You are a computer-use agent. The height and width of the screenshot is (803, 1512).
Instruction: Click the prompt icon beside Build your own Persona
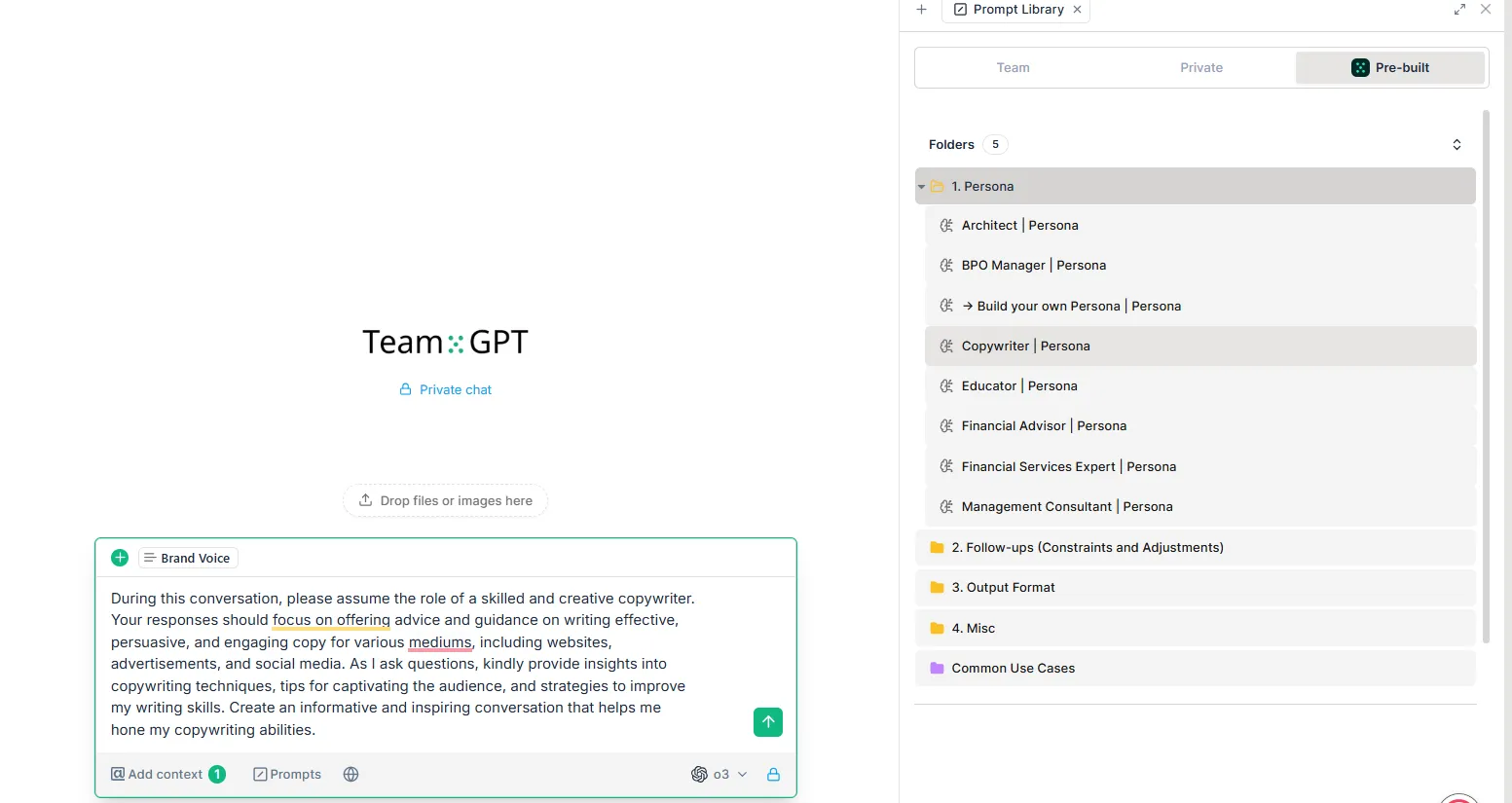[x=945, y=306]
